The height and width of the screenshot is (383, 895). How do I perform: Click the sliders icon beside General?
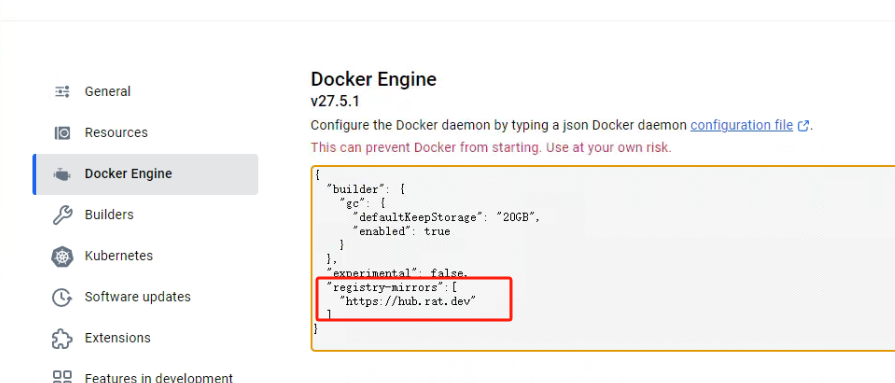pos(62,91)
